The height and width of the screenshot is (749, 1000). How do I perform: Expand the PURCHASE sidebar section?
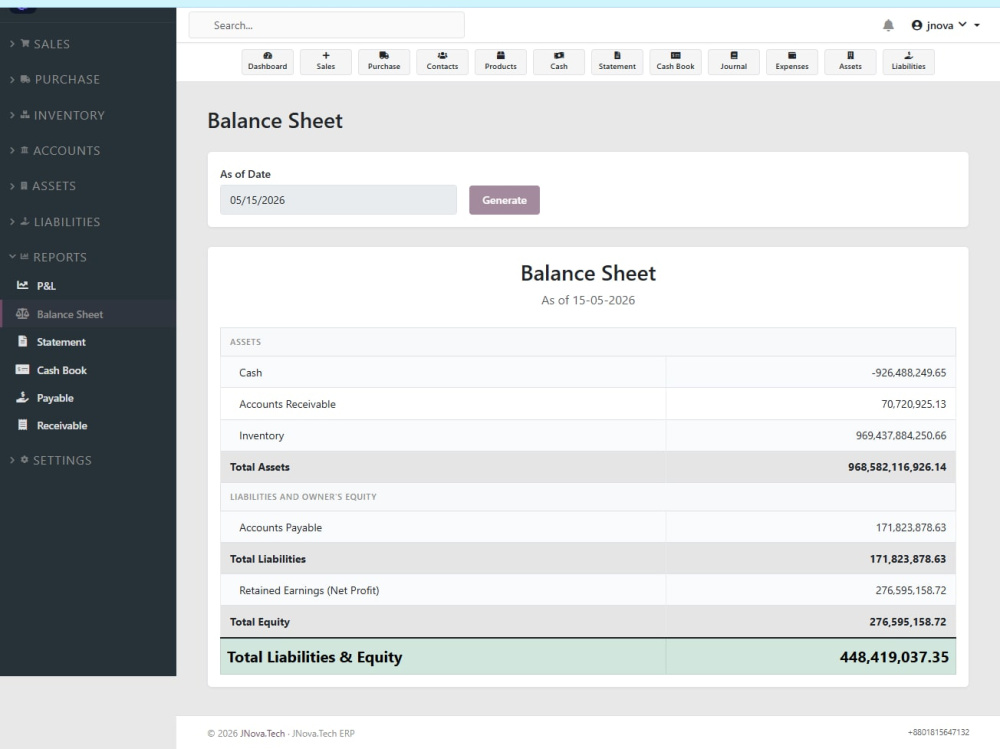tap(55, 80)
